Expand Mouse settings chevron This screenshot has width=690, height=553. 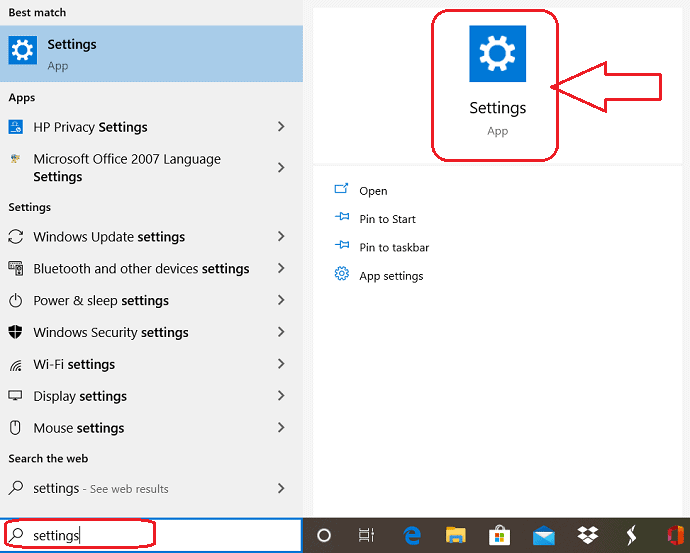click(x=281, y=428)
